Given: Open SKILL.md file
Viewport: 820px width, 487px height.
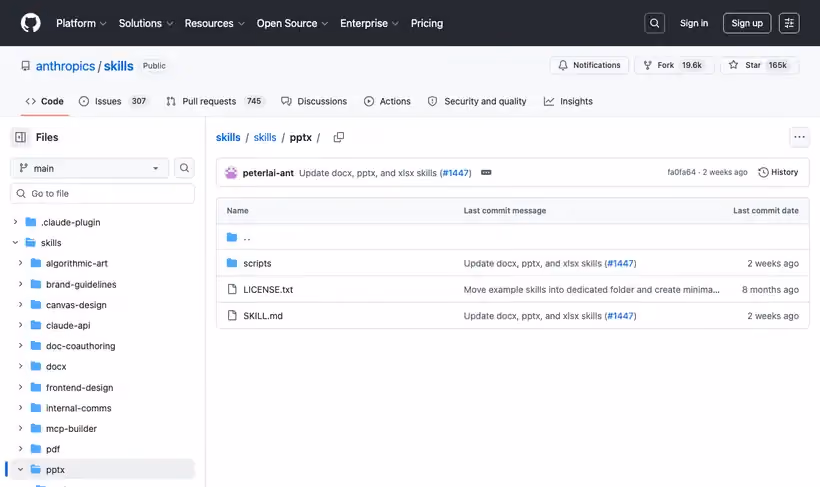Looking at the screenshot, I should (263, 315).
